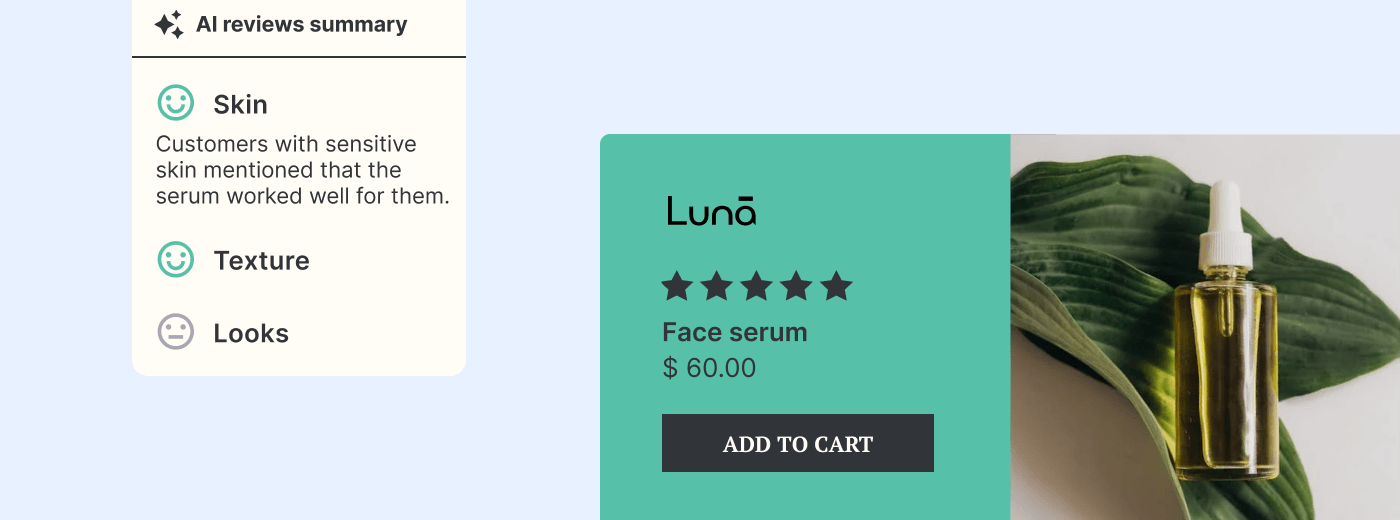Click the green smiley next to Texture

tap(176, 260)
